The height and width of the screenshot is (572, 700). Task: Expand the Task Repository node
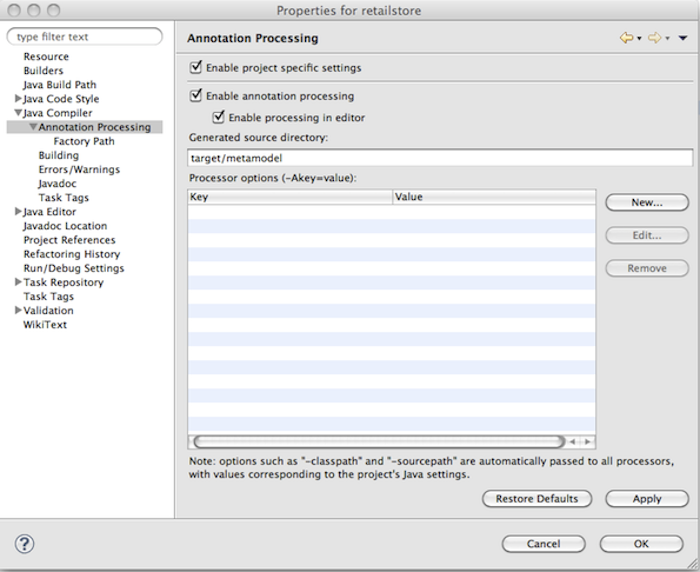(18, 283)
